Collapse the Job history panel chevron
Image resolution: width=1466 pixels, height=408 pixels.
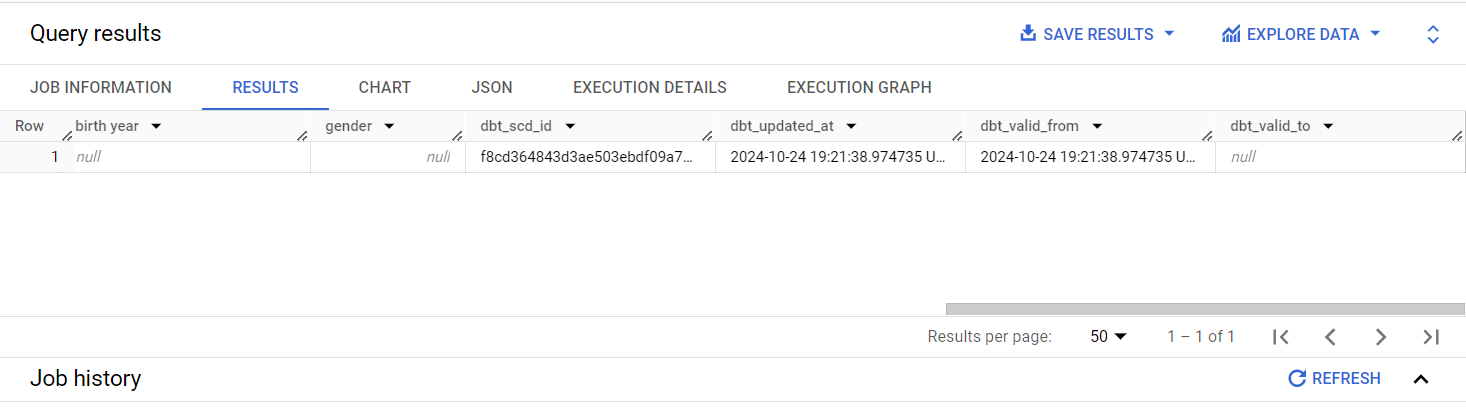[x=1421, y=379]
